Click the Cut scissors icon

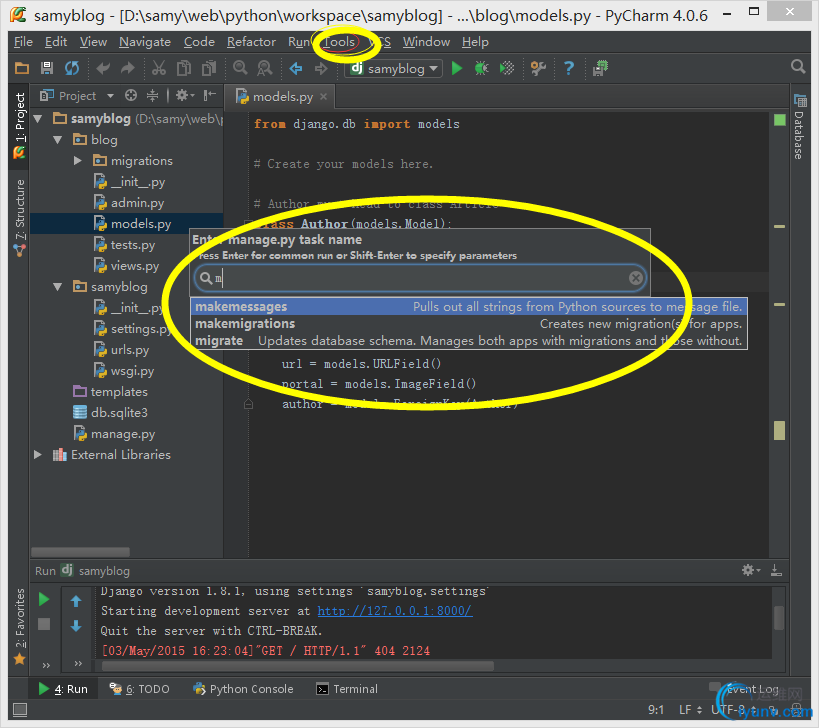click(x=159, y=68)
